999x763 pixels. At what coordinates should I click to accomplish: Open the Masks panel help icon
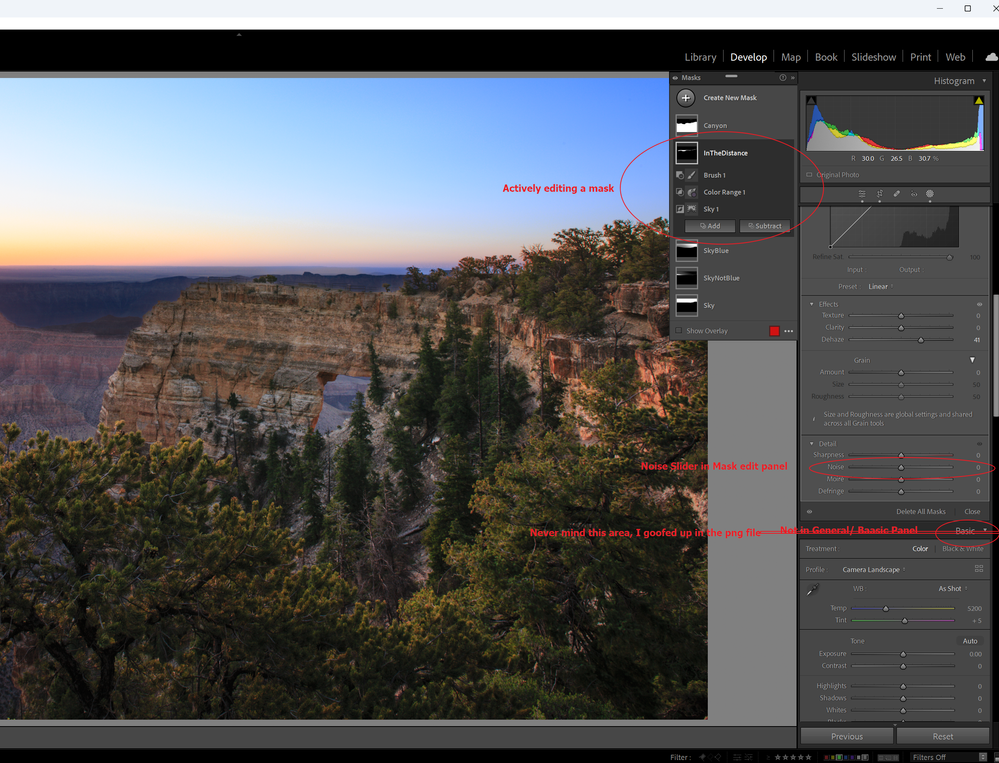(783, 78)
